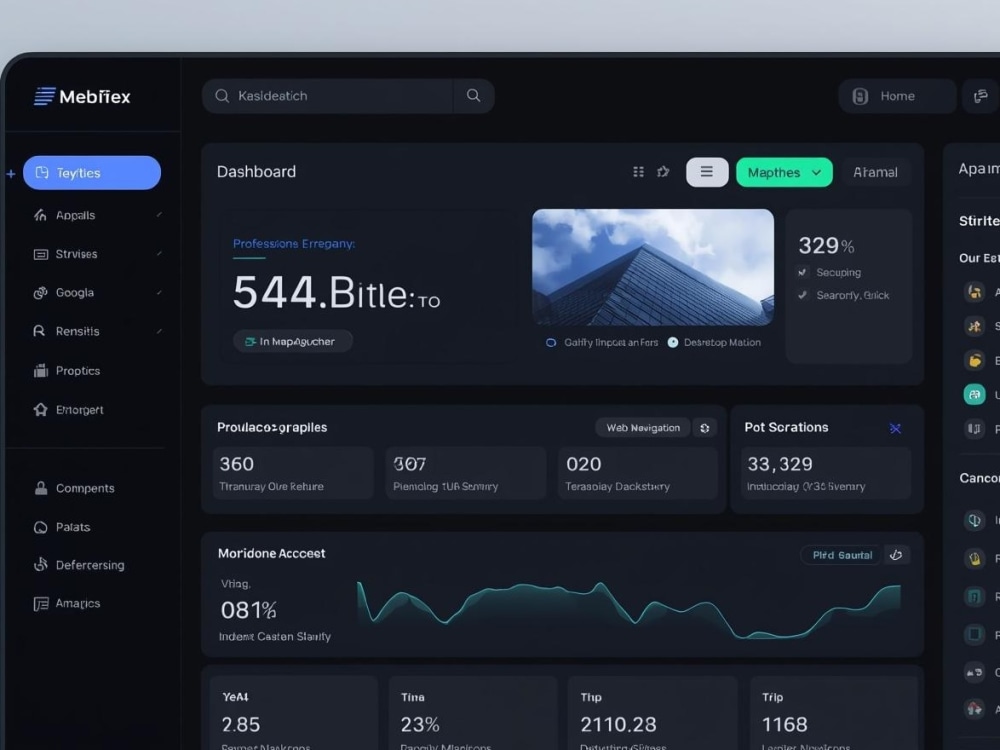The width and height of the screenshot is (1000, 750).
Task: Click the Web Navigation button
Action: coord(643,428)
